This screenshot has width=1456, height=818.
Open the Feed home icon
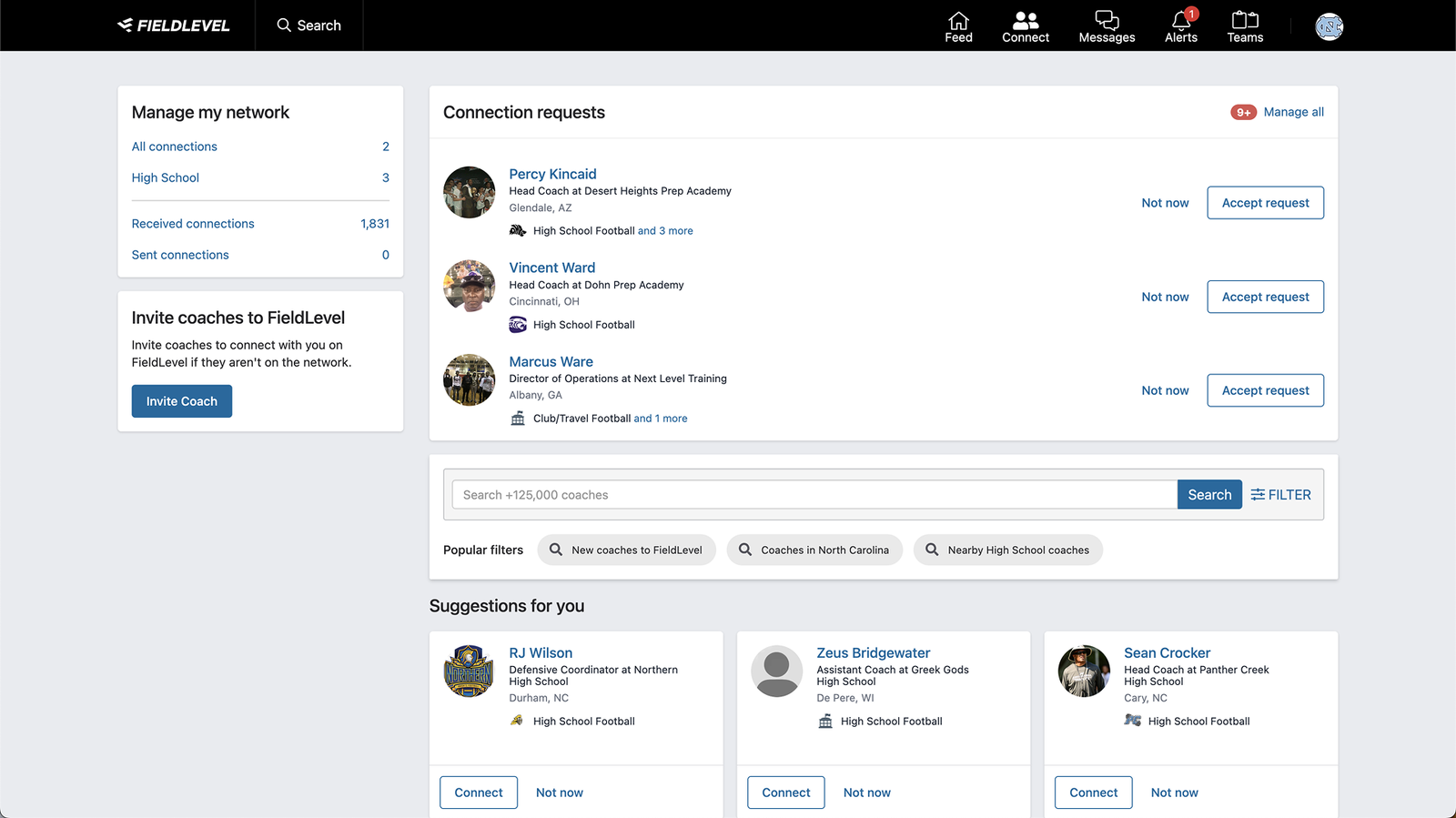tap(958, 20)
